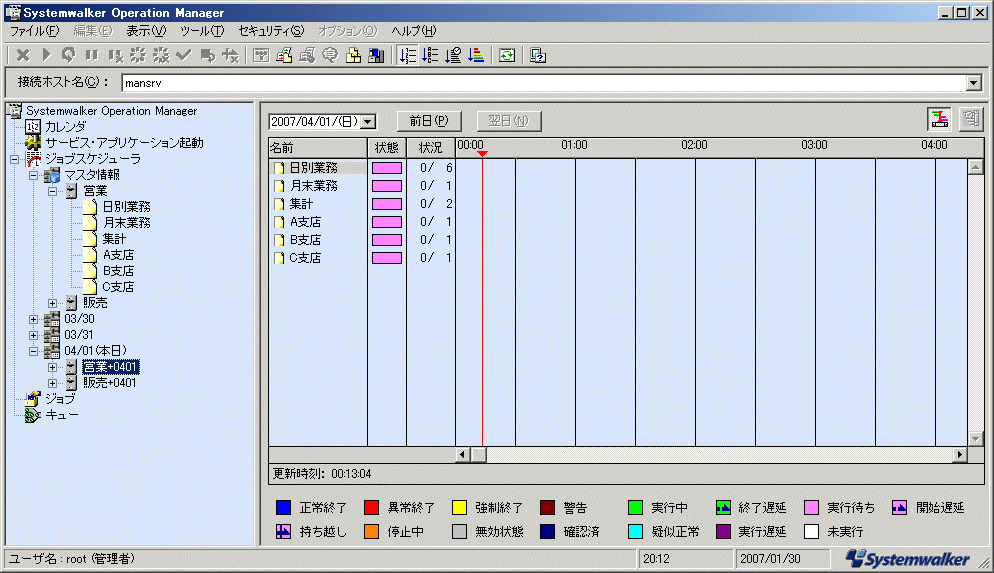994x573 pixels.
Task: Open the セキュリティ(S) menu
Action: pyautogui.click(x=271, y=30)
